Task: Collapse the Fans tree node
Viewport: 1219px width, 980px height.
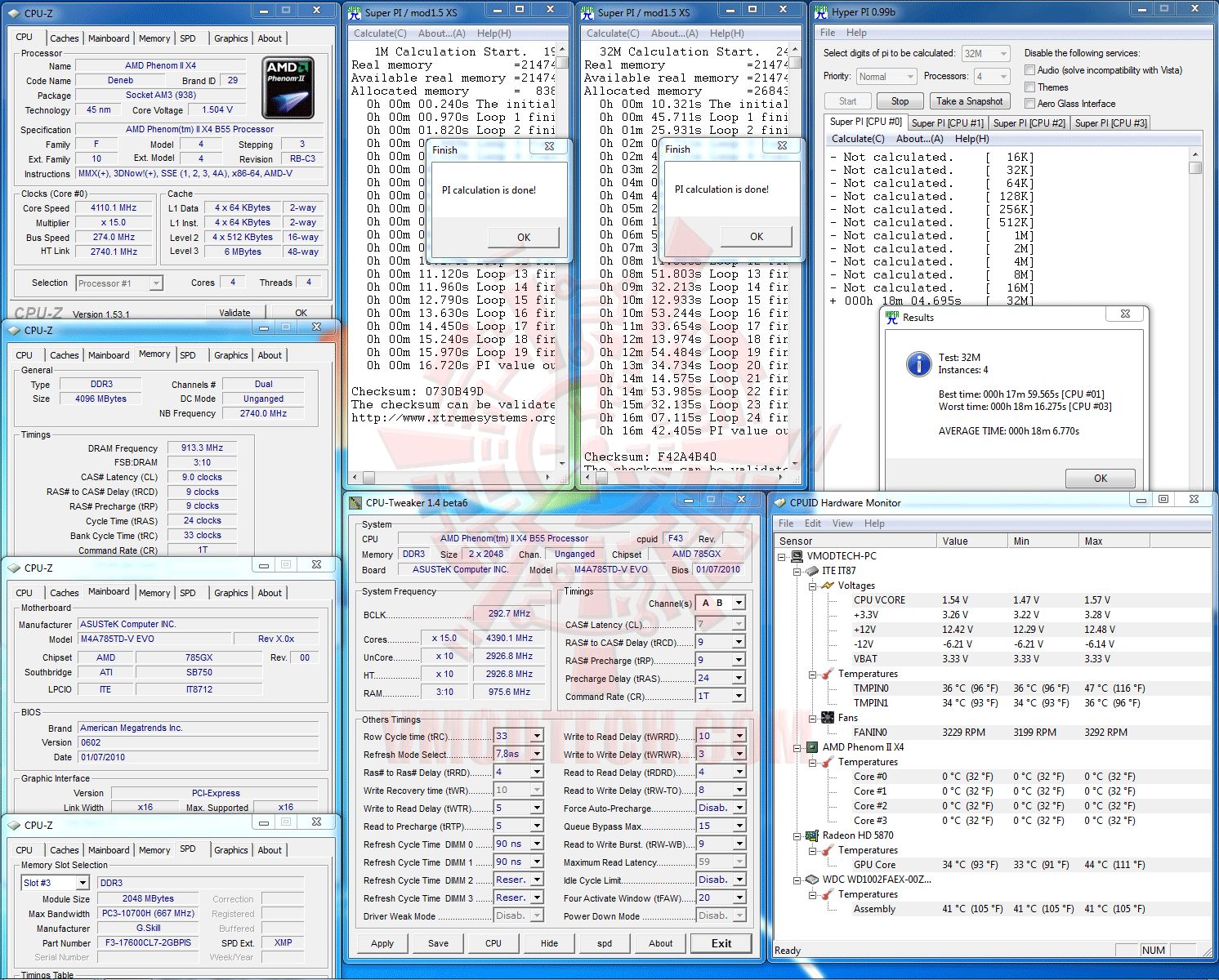Action: point(813,719)
